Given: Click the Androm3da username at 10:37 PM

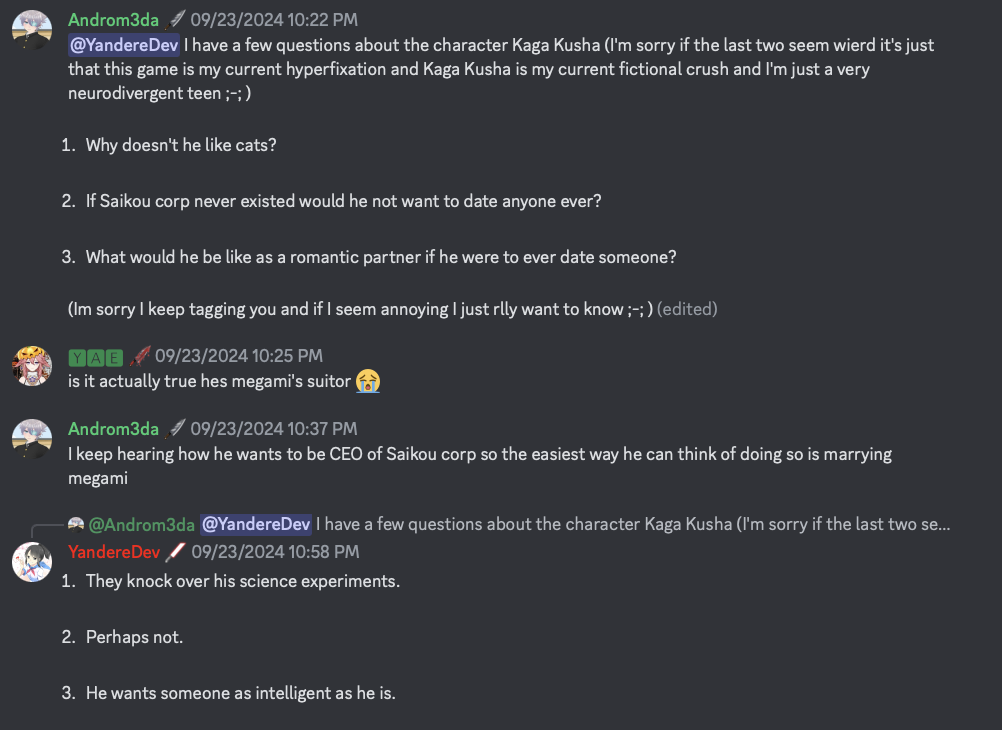Looking at the screenshot, I should tap(113, 429).
